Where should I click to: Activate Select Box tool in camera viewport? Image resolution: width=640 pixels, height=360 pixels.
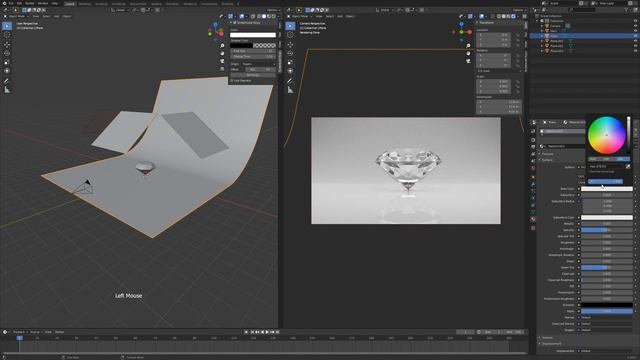point(290,26)
